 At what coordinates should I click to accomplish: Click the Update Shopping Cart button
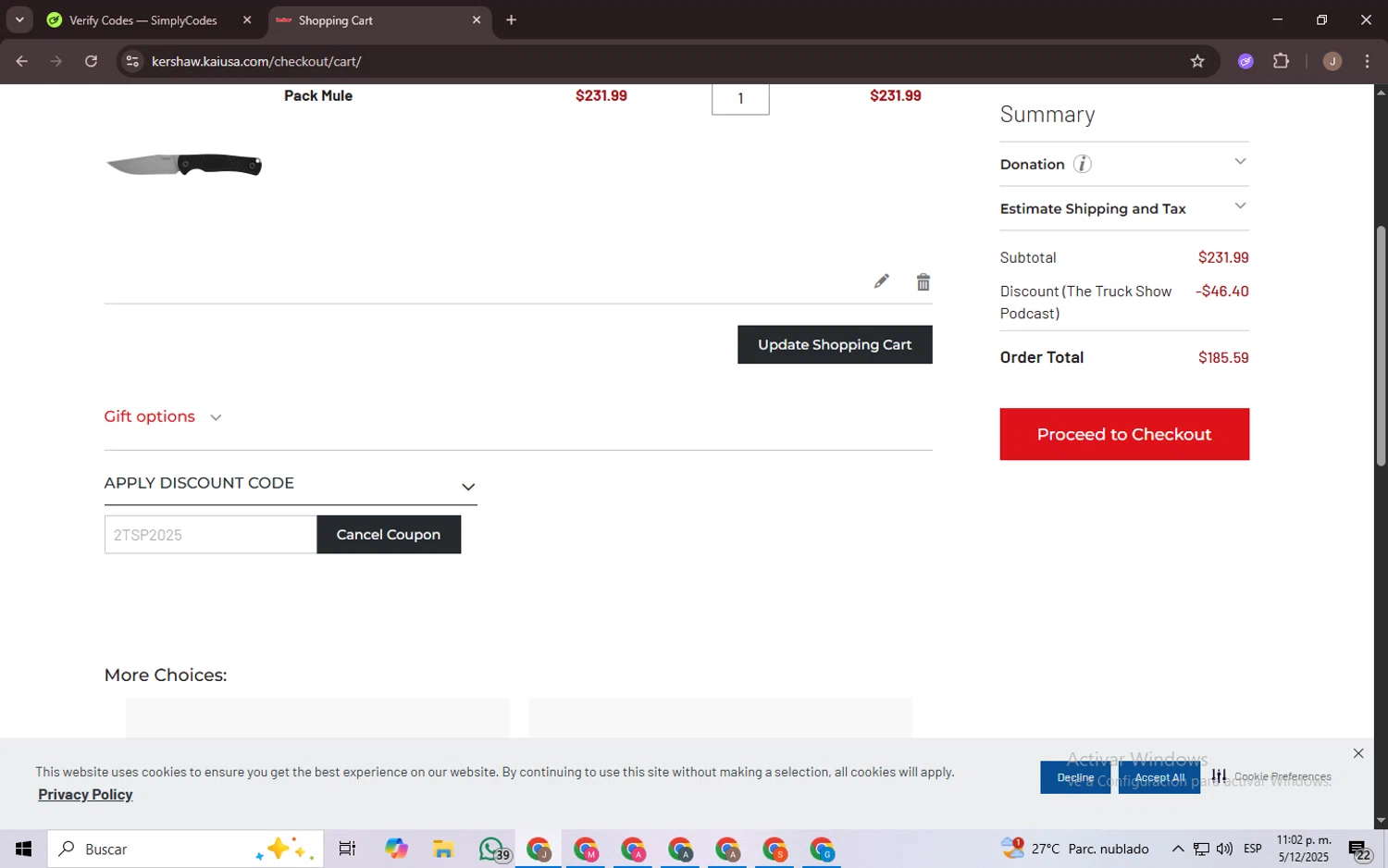pos(835,344)
